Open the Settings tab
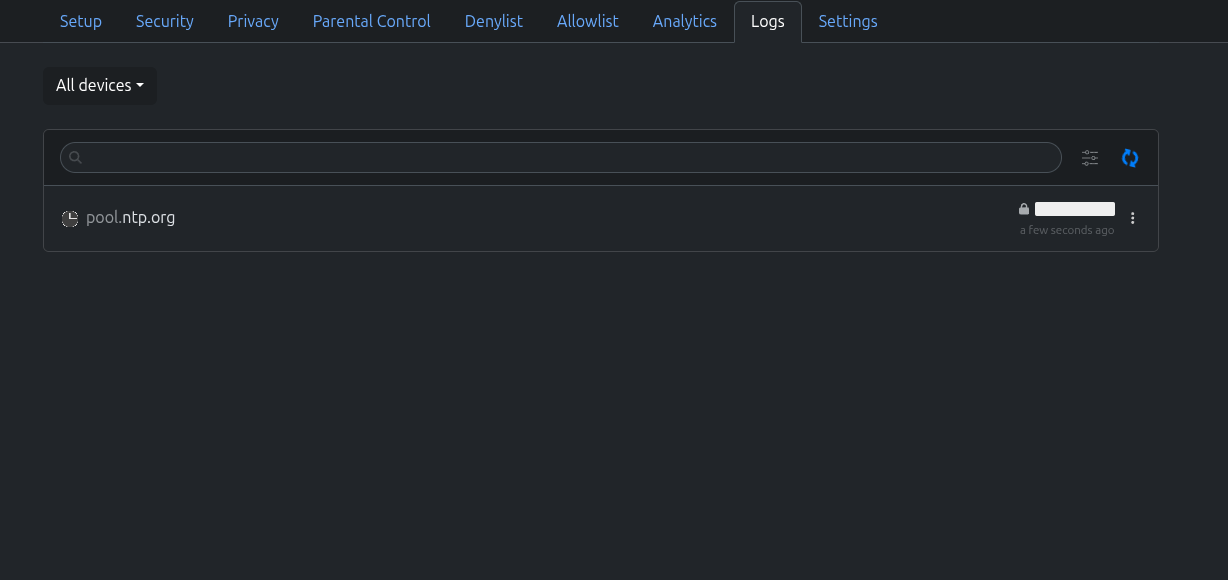 tap(848, 21)
